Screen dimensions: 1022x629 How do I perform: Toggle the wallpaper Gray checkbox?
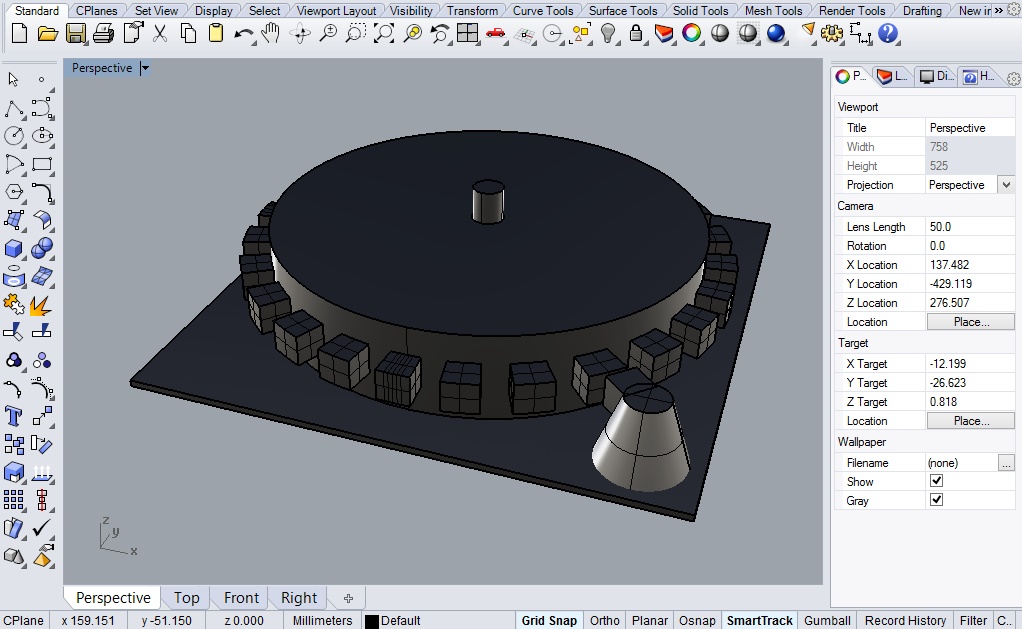(936, 500)
